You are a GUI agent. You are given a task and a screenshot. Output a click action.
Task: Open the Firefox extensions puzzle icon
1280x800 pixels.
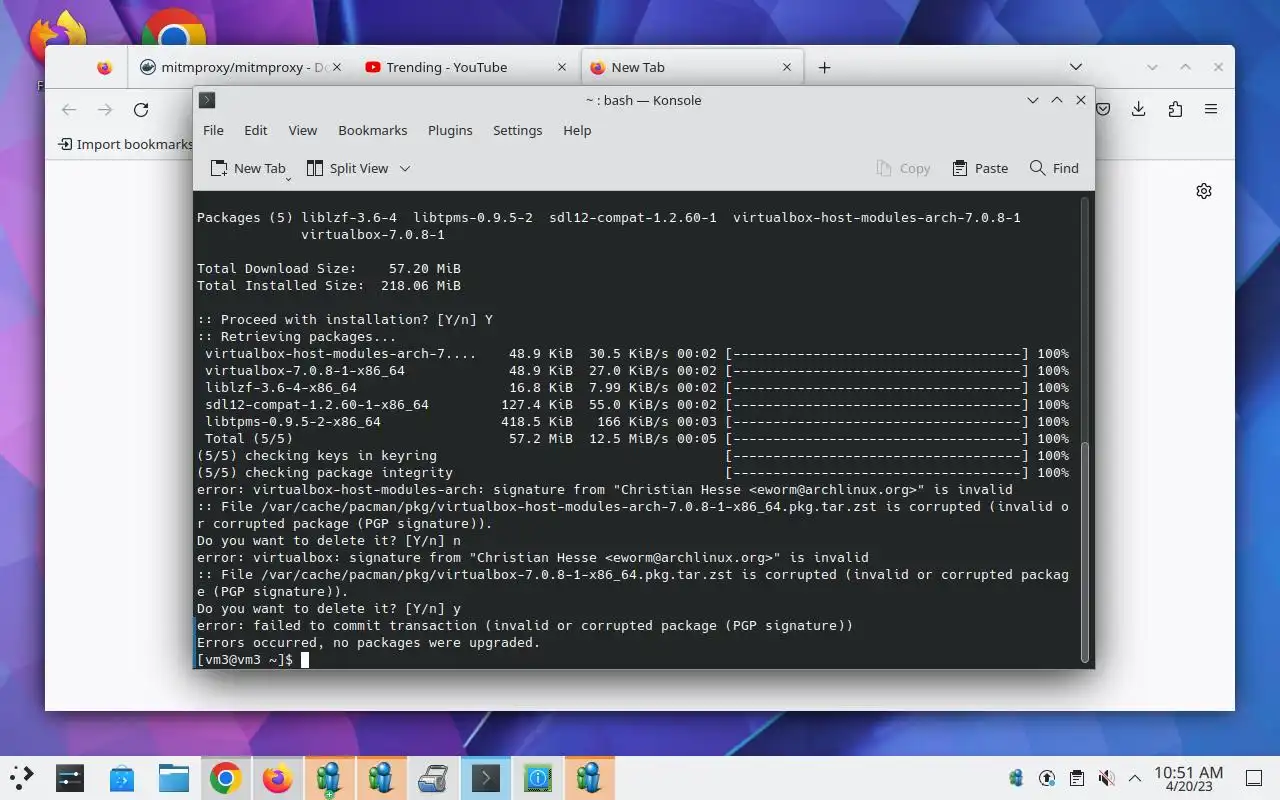point(1175,109)
